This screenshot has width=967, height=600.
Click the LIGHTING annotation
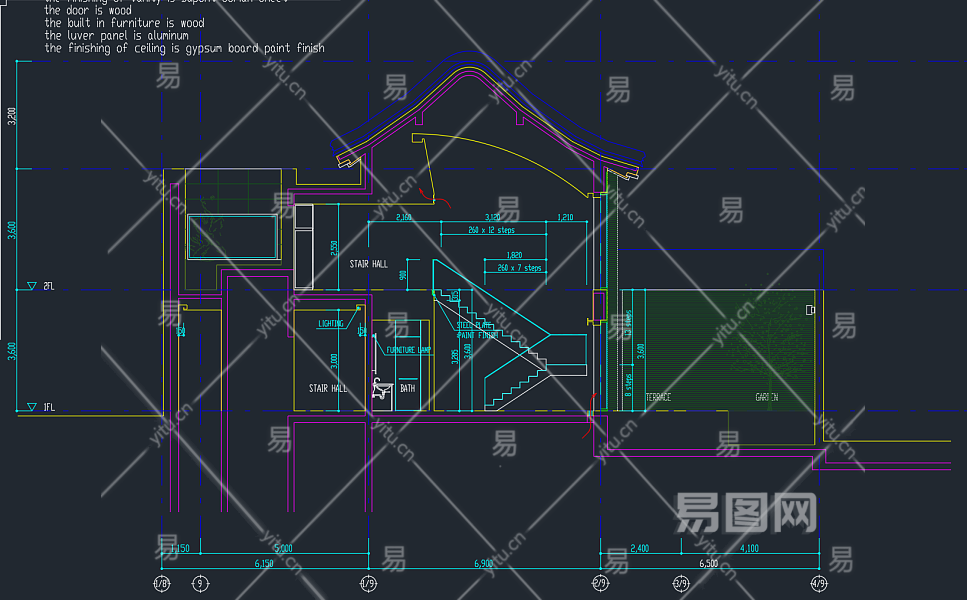click(331, 324)
